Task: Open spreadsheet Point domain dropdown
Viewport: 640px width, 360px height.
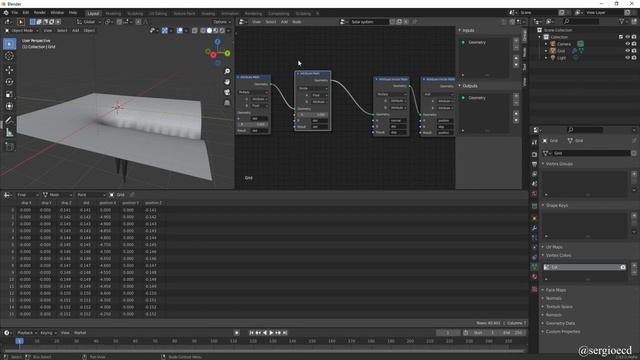Action: click(x=91, y=195)
